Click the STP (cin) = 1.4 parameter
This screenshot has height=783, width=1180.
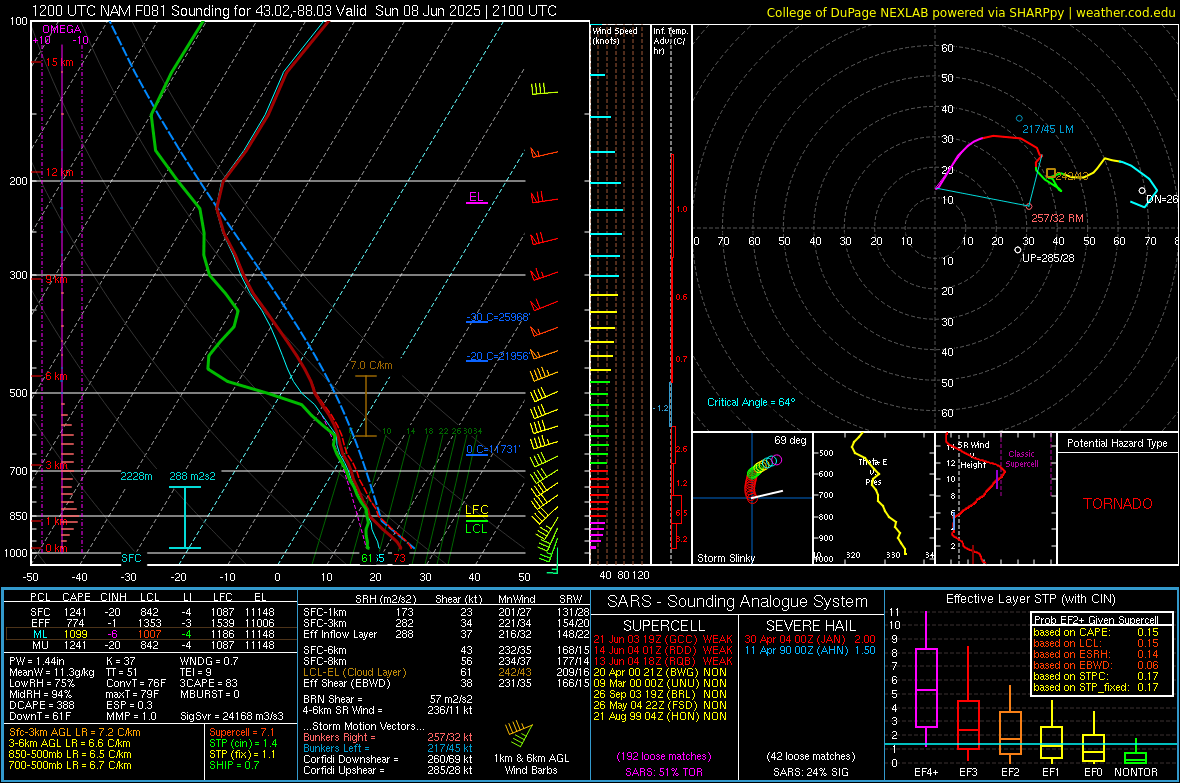point(243,744)
